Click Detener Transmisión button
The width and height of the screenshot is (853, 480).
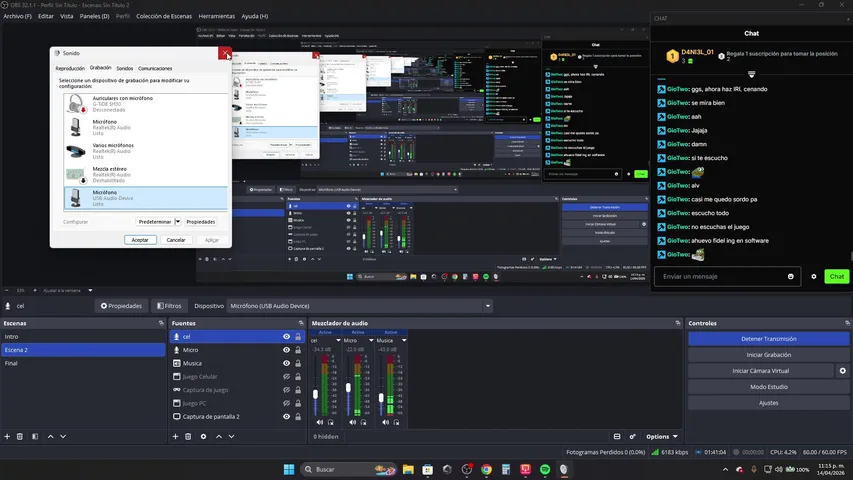pos(769,339)
